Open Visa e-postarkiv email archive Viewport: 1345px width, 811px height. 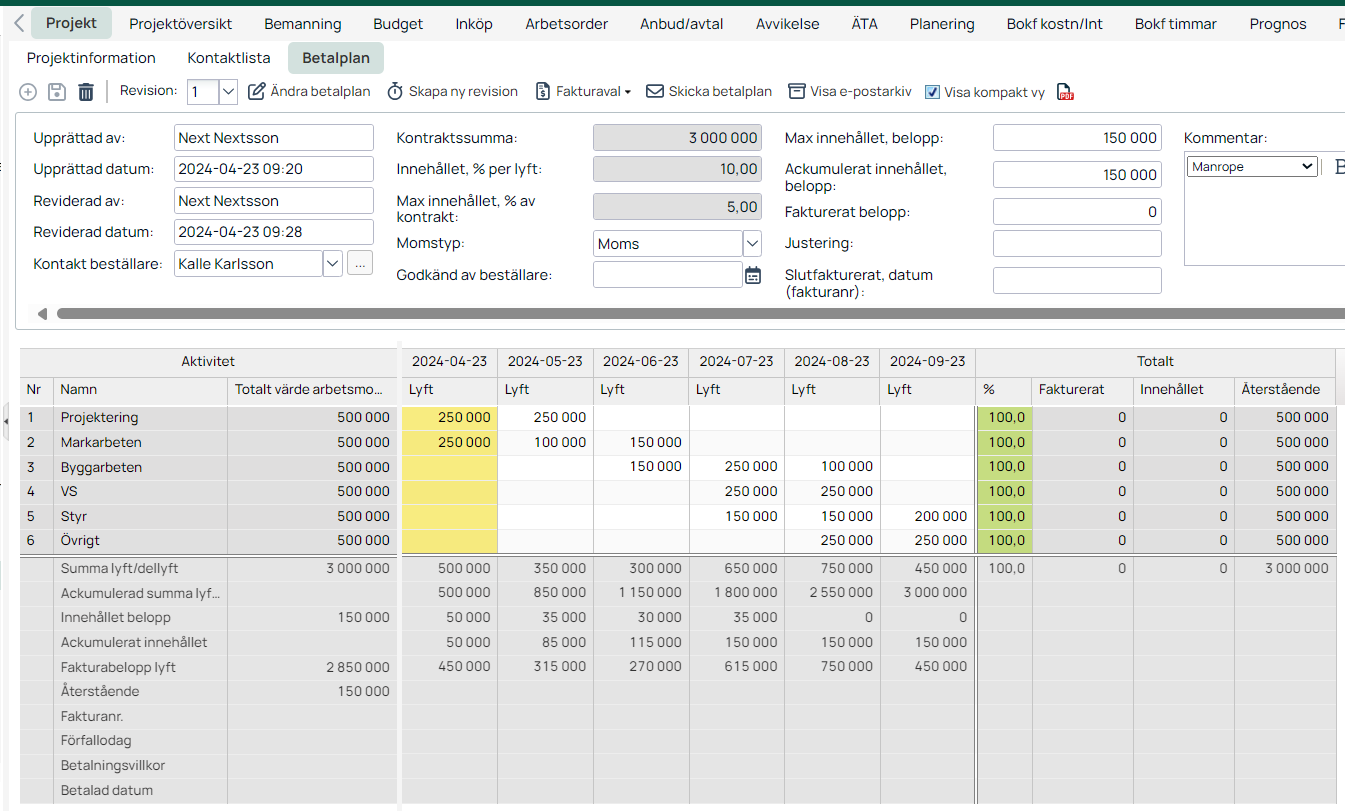[x=850, y=92]
